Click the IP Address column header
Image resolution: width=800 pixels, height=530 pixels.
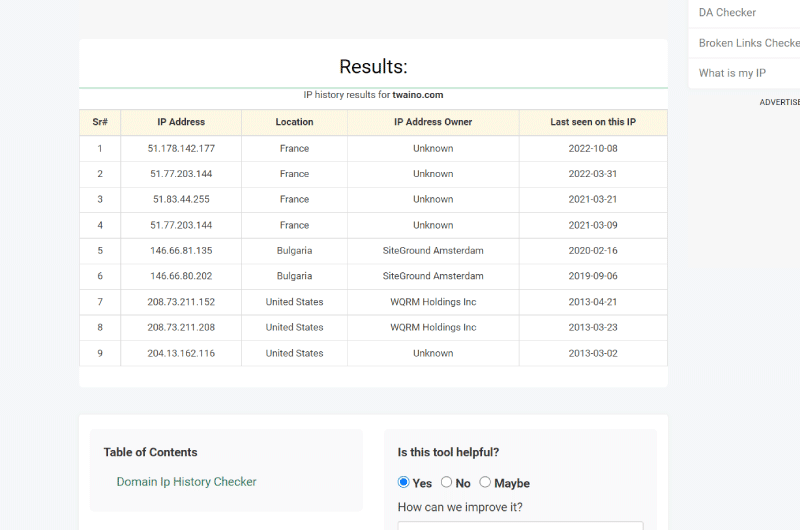pos(181,122)
